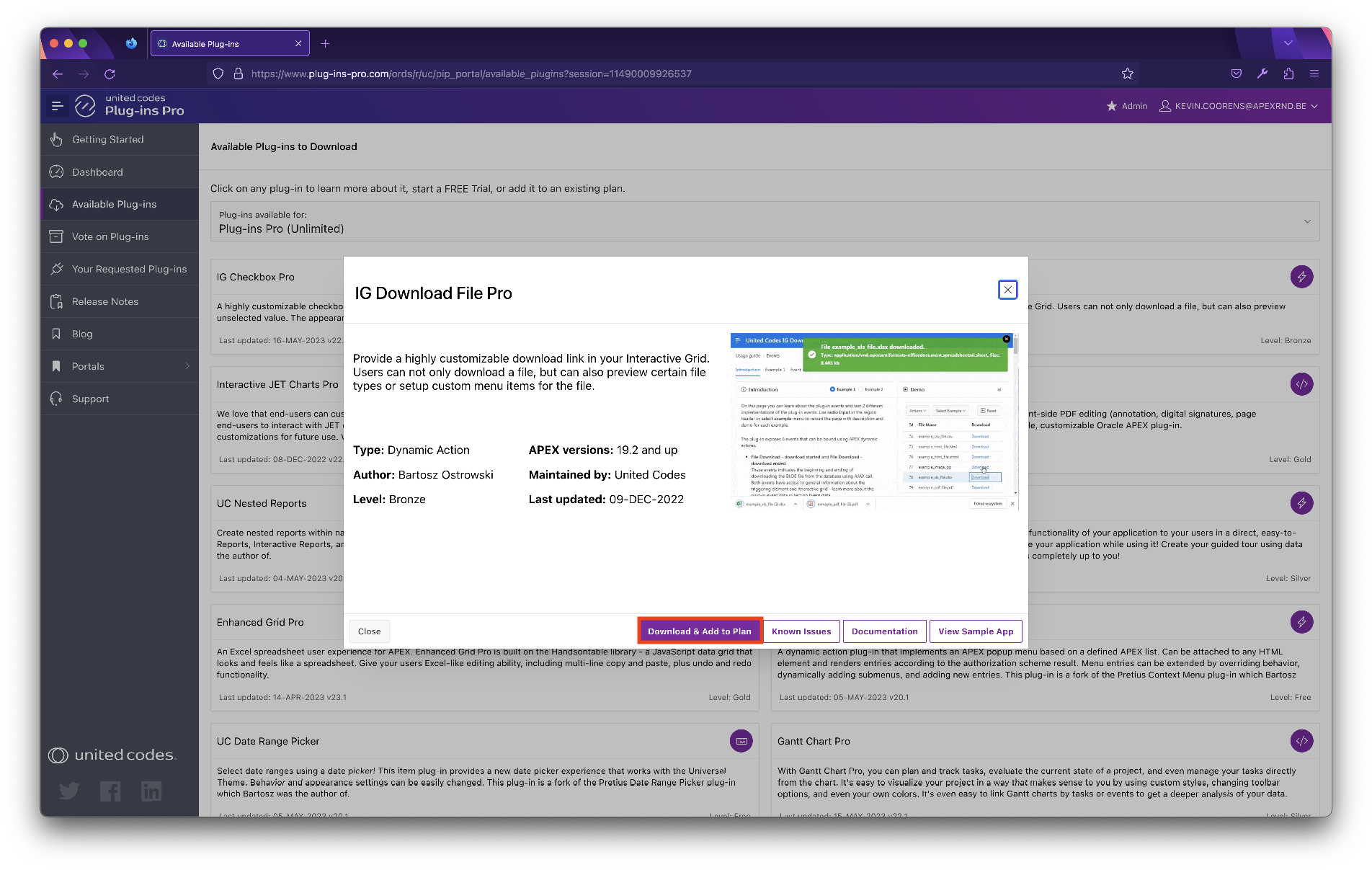
Task: Click the padlock site info icon
Action: [x=238, y=74]
